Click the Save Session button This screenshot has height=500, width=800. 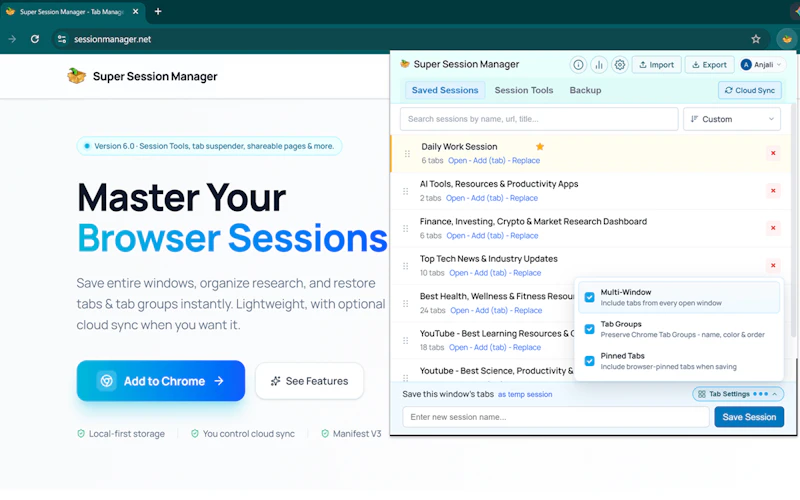click(x=749, y=417)
